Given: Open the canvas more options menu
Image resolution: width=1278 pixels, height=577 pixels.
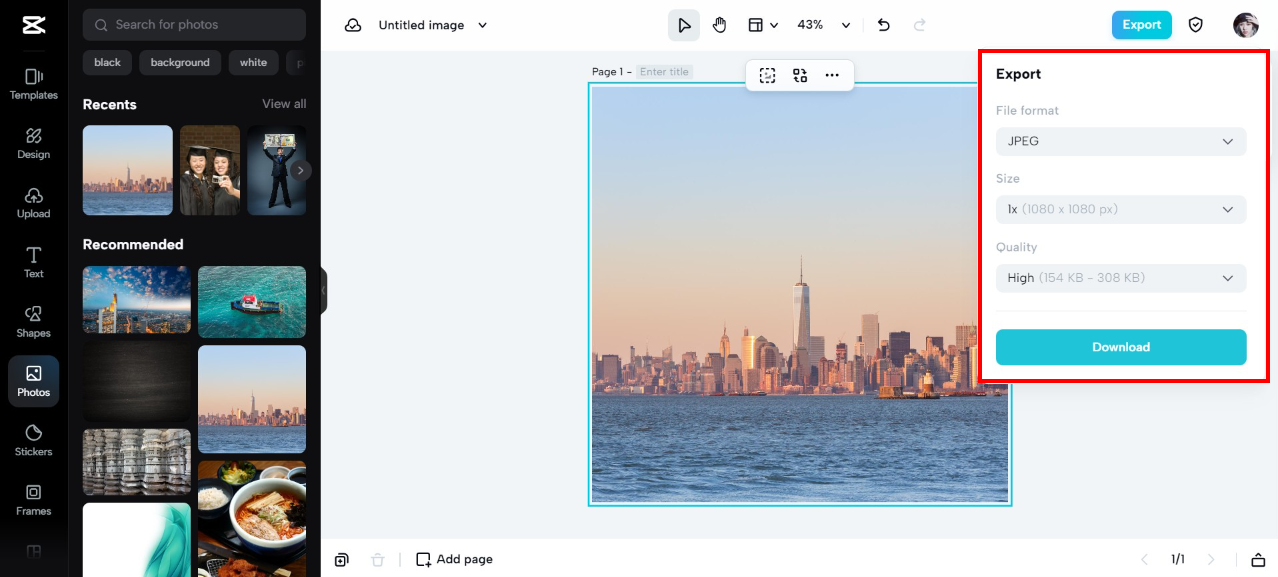Looking at the screenshot, I should pyautogui.click(x=832, y=75).
